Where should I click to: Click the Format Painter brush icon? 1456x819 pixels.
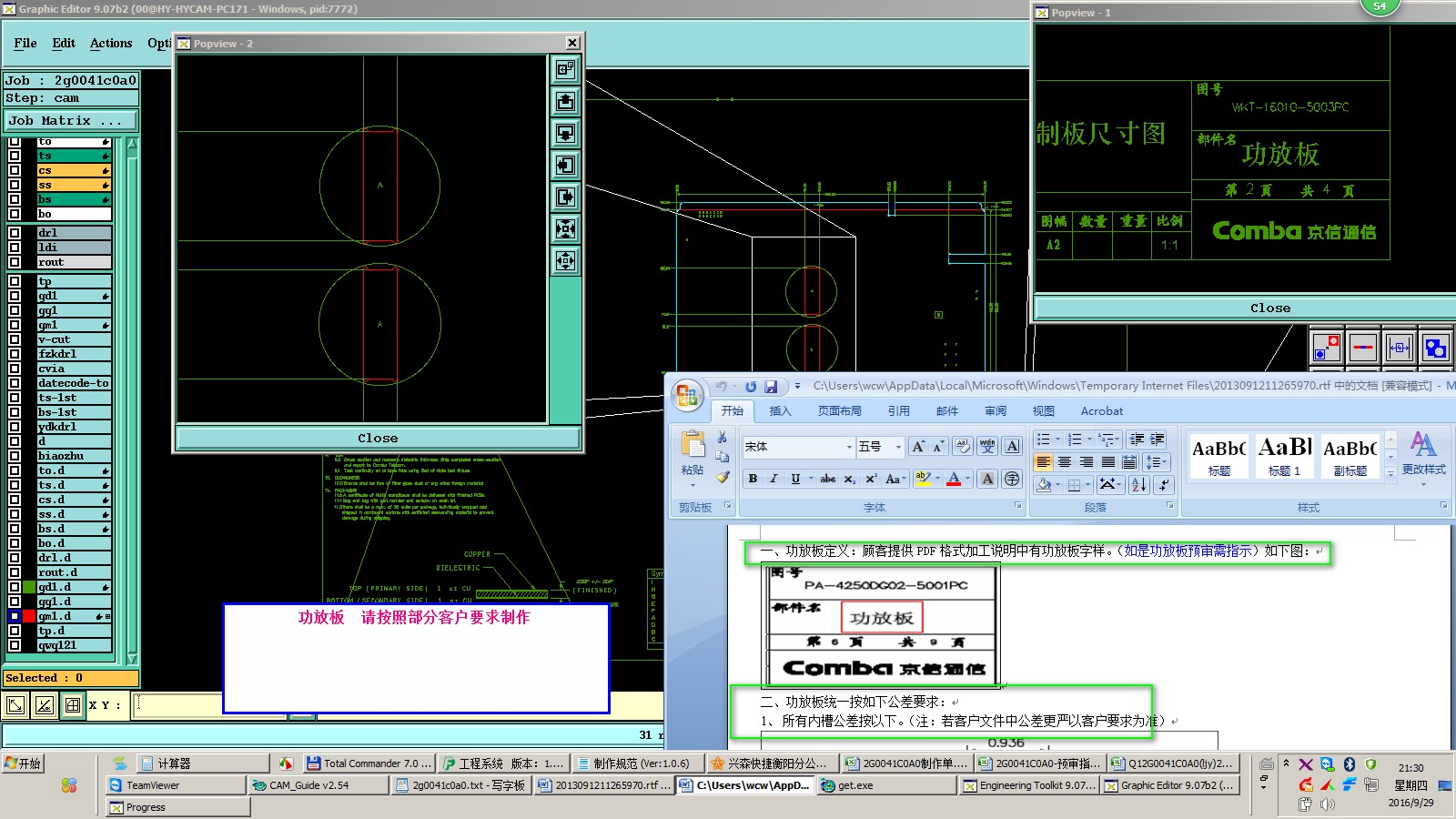(723, 477)
